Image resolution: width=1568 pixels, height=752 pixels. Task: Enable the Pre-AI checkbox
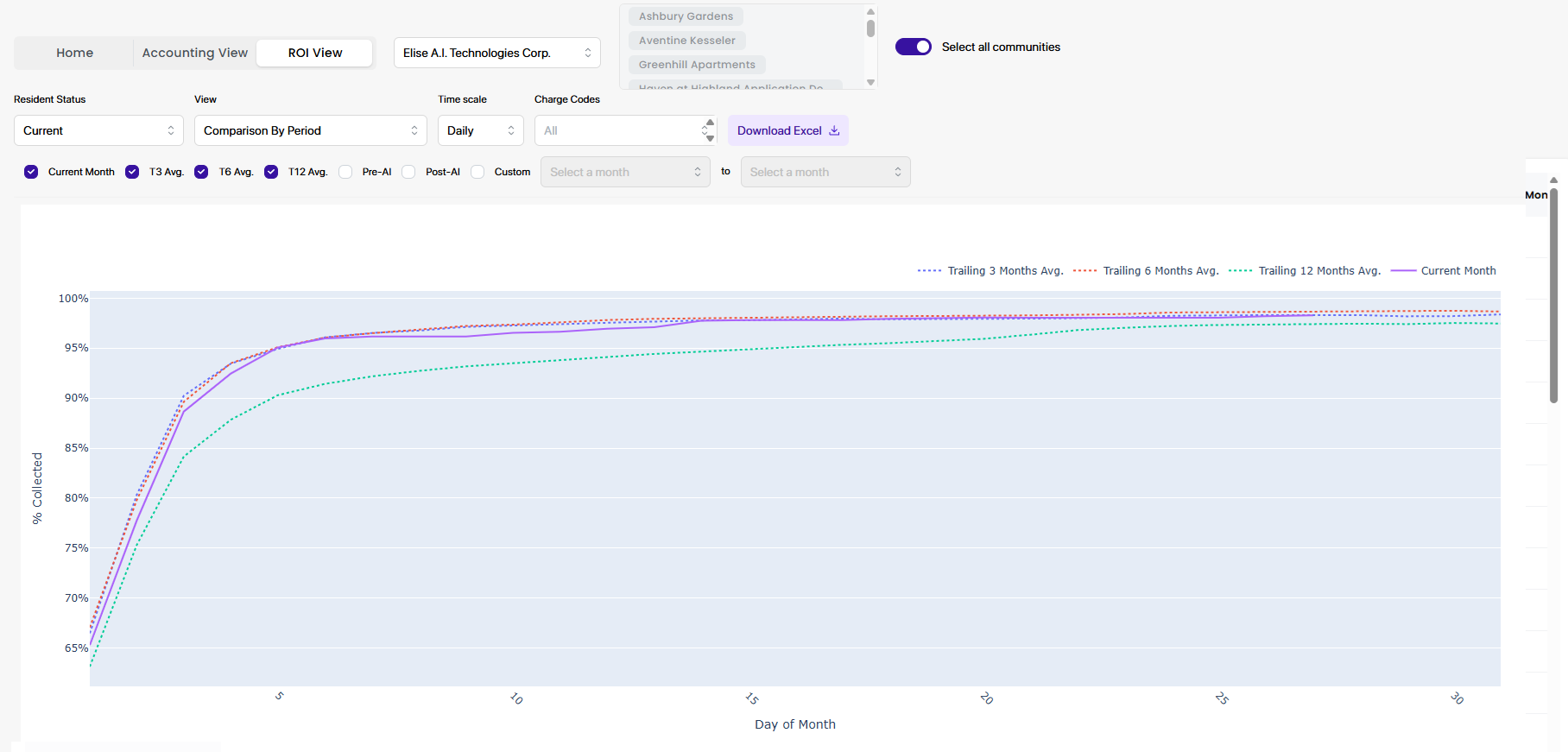point(345,172)
